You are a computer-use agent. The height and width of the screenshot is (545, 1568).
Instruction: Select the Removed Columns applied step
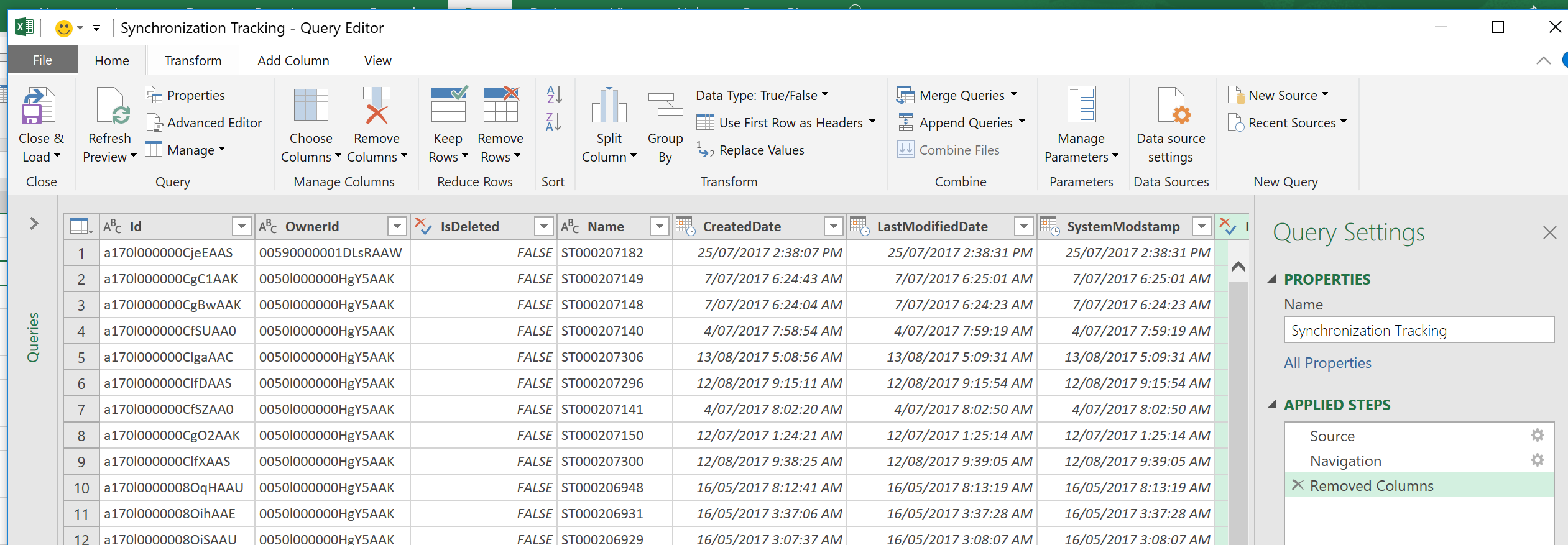(x=1419, y=485)
